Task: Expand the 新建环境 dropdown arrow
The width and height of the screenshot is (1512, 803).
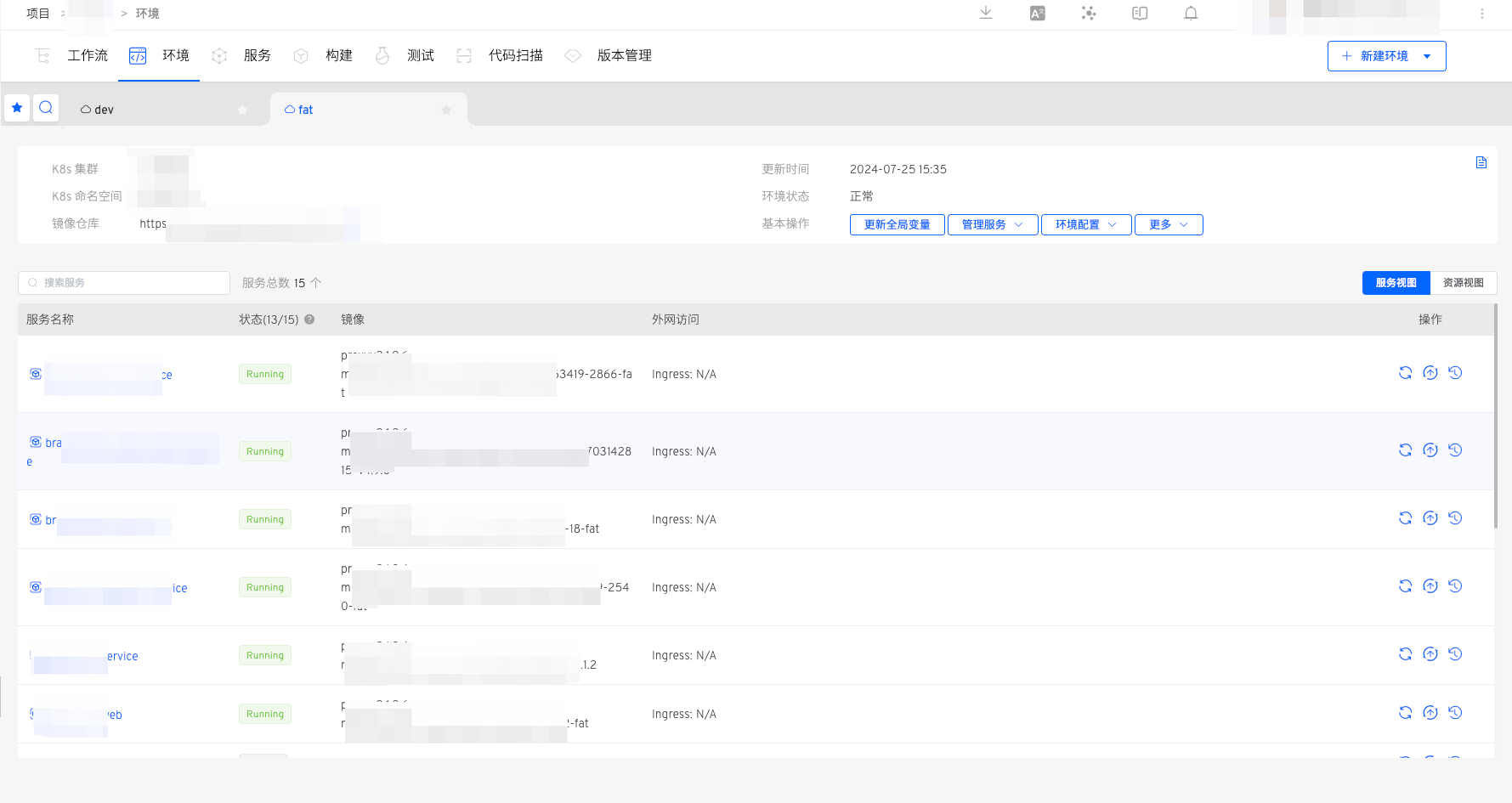Action: point(1427,56)
